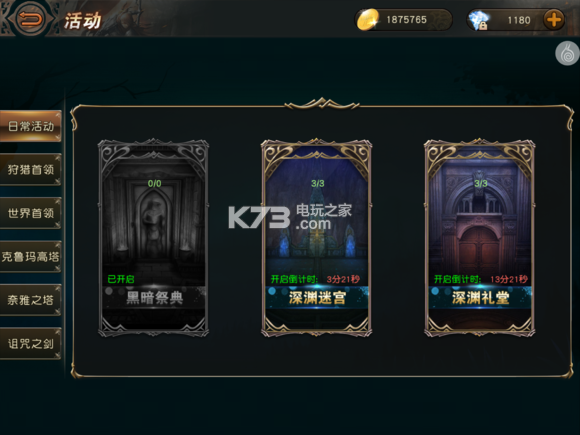Viewport: 580px width, 435px height.
Task: Click the locked diamond currency icon
Action: [x=479, y=20]
